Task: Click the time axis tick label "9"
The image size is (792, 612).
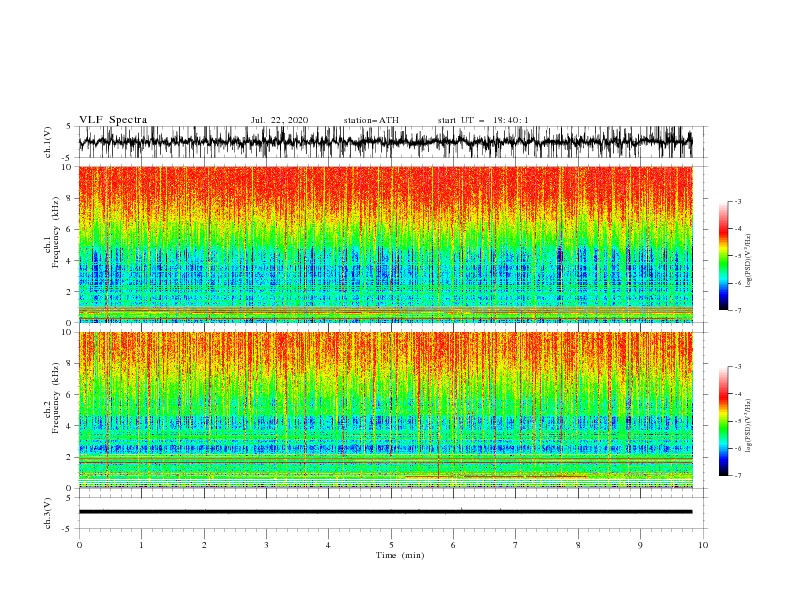Action: coord(640,545)
